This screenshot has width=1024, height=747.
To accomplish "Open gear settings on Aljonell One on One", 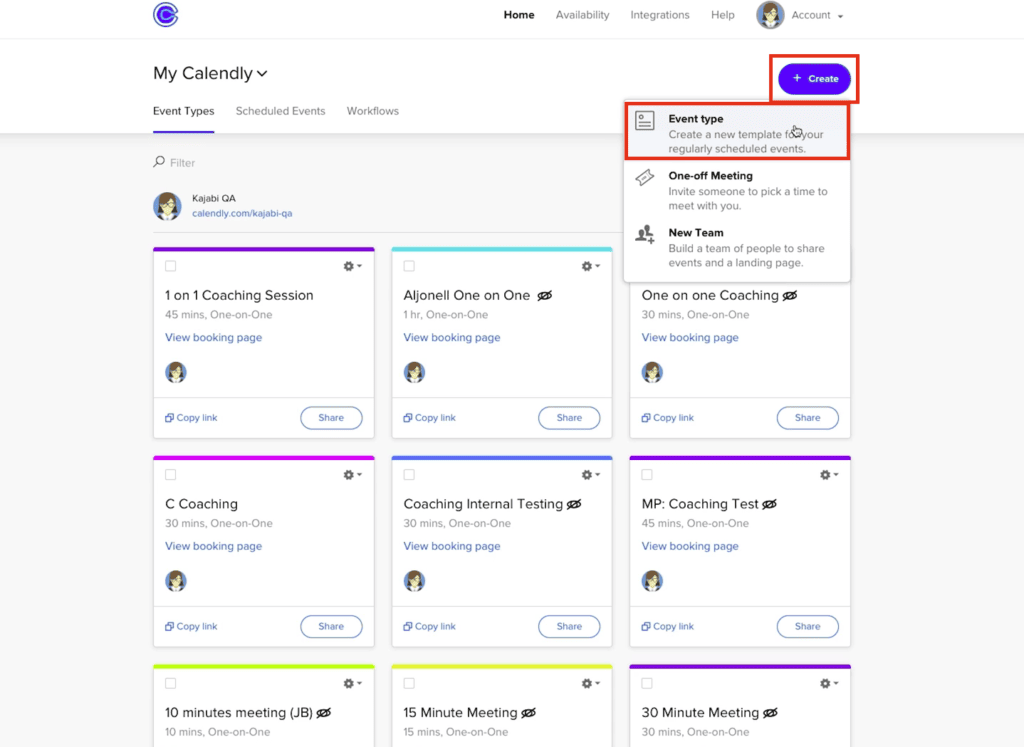I will 591,266.
